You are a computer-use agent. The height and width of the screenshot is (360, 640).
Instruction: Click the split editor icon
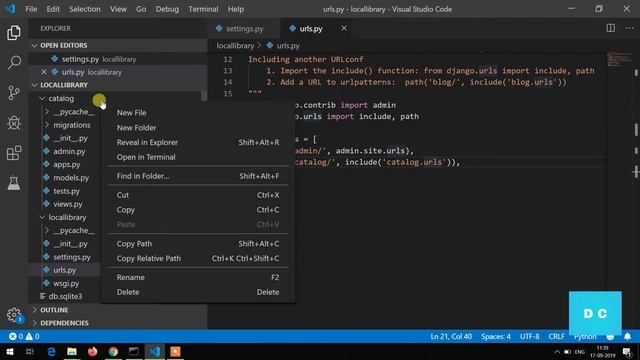[611, 28]
